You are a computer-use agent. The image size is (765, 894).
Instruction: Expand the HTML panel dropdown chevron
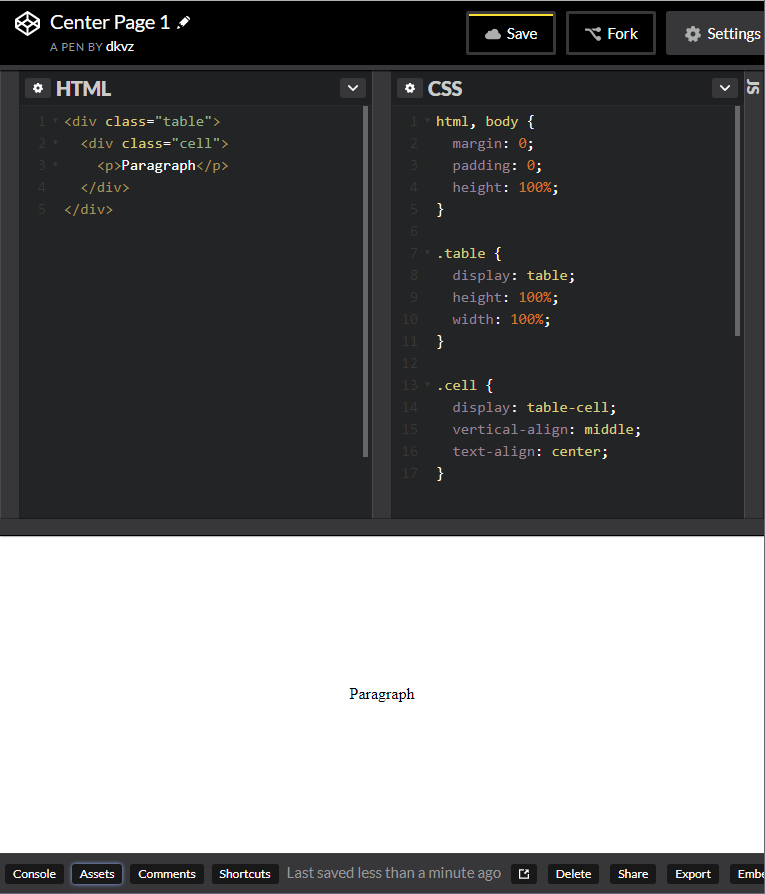click(x=352, y=88)
